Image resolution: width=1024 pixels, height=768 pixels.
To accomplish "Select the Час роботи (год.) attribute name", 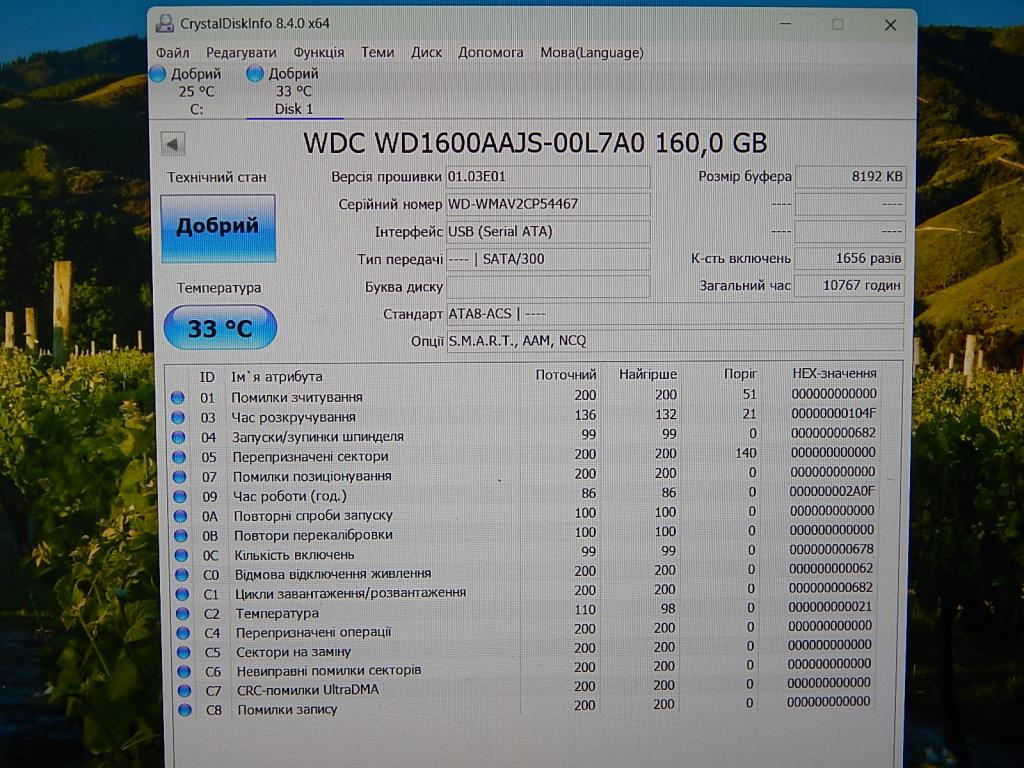I will pyautogui.click(x=290, y=496).
